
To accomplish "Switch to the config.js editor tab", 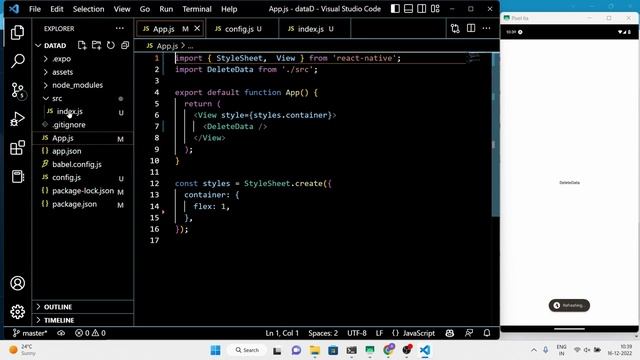I will point(242,29).
